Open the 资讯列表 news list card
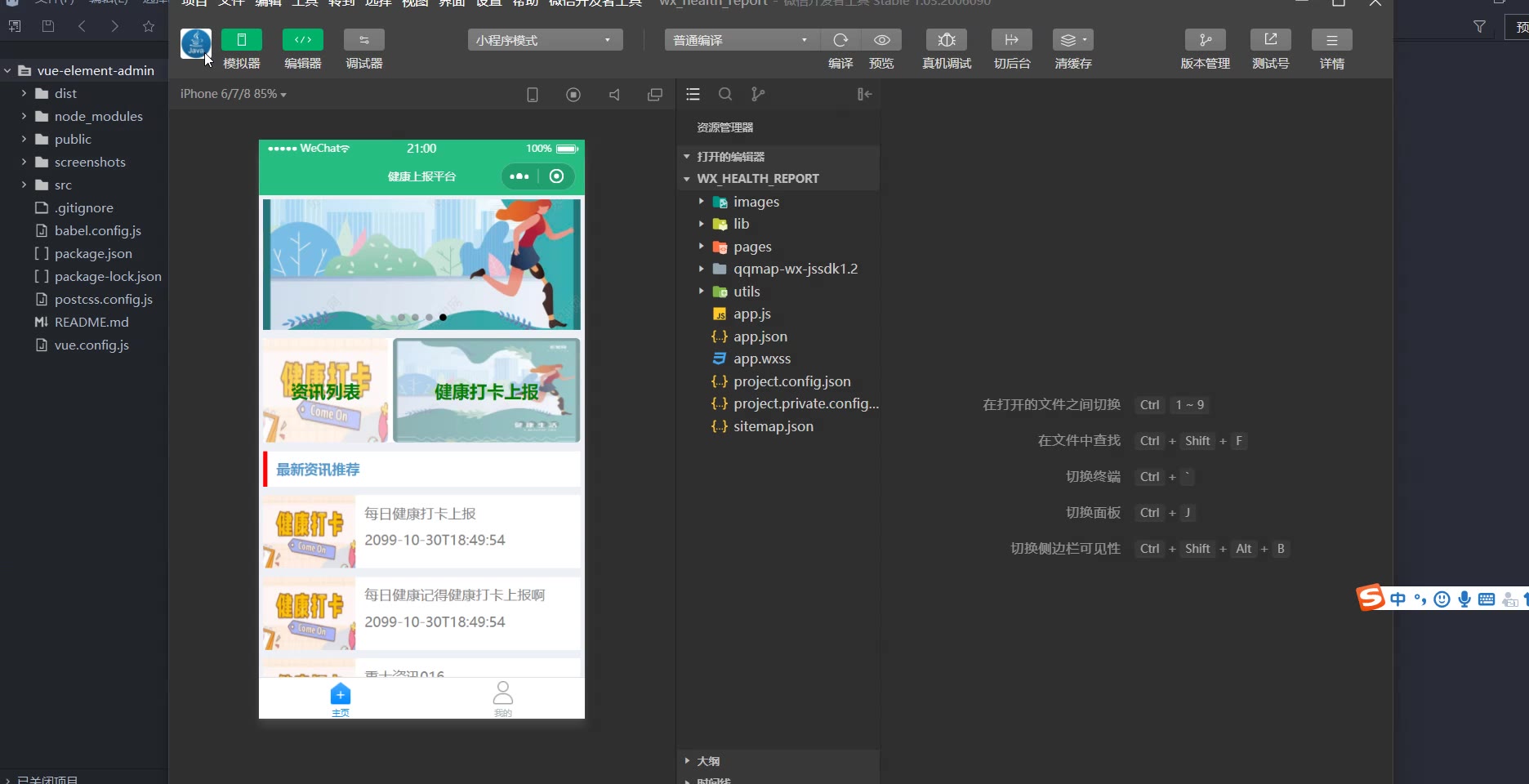The image size is (1529, 784). (326, 391)
